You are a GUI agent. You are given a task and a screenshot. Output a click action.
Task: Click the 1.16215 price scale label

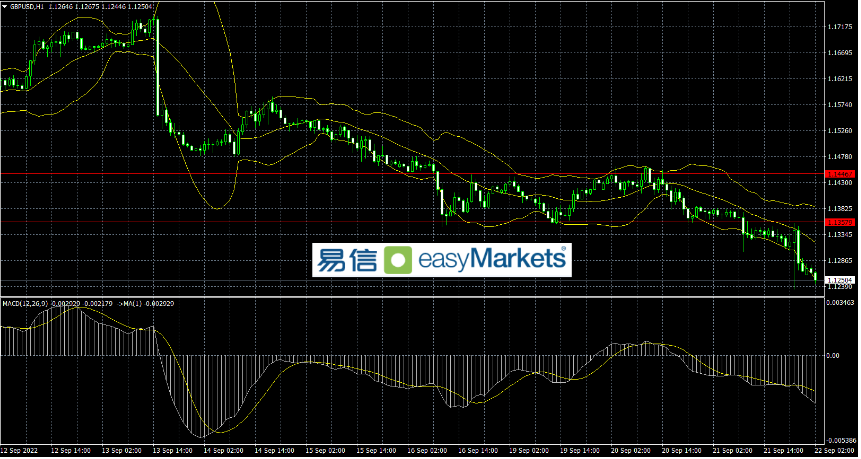click(841, 79)
